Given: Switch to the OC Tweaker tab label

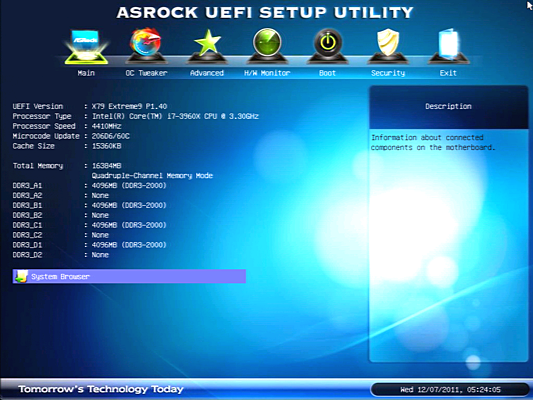Looking at the screenshot, I should 146,73.
